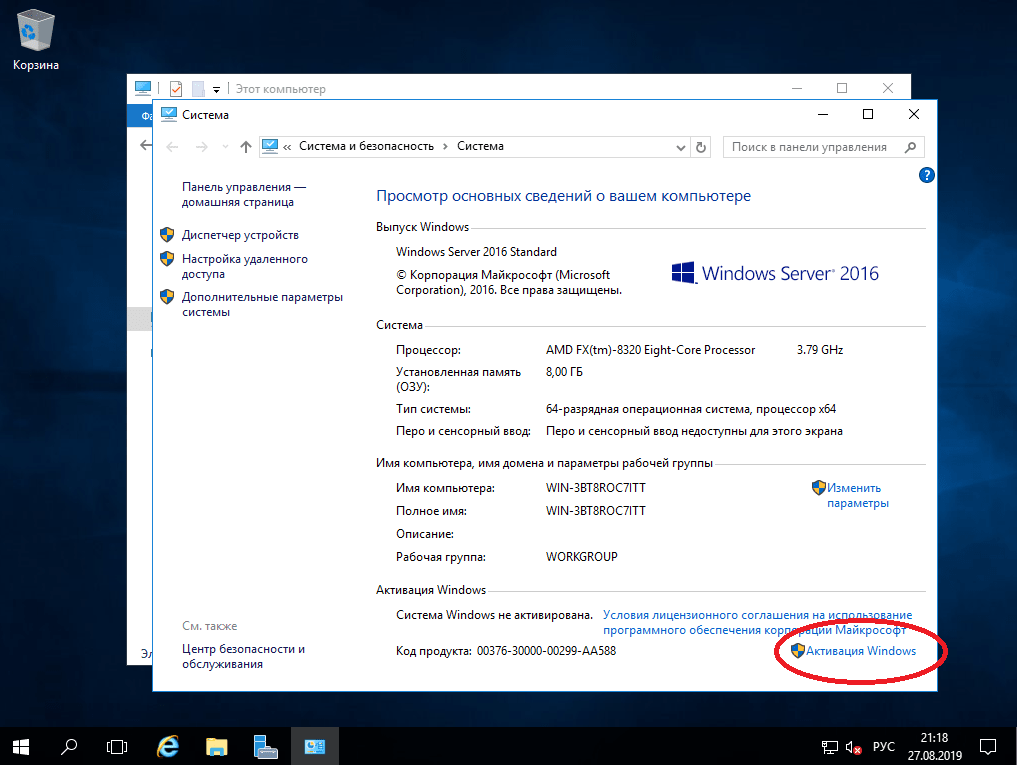Screen dimensions: 1017x765
Task: Open the Windows Start menu
Action: (22, 745)
